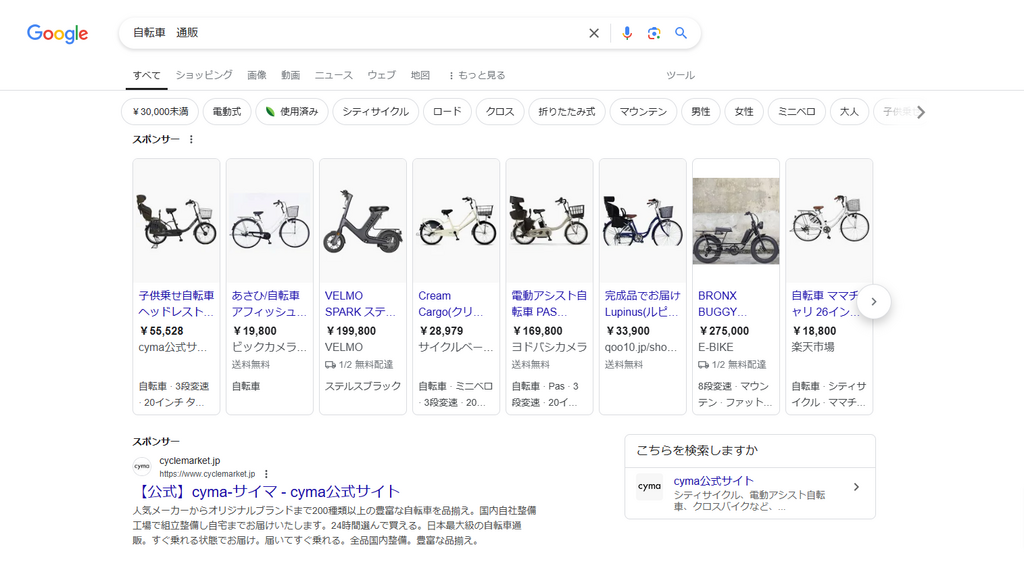Open the Cream Cargo product link
1024x566 pixels.
(x=451, y=304)
